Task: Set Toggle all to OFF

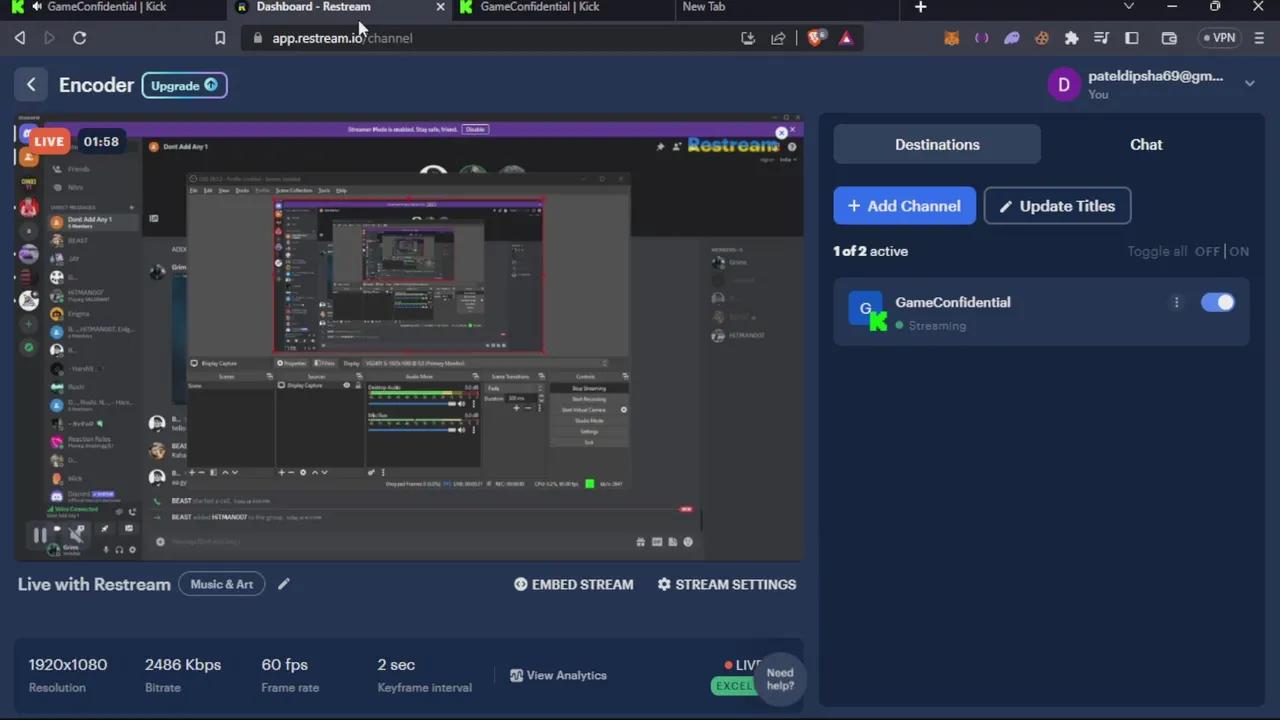Action: click(1207, 252)
